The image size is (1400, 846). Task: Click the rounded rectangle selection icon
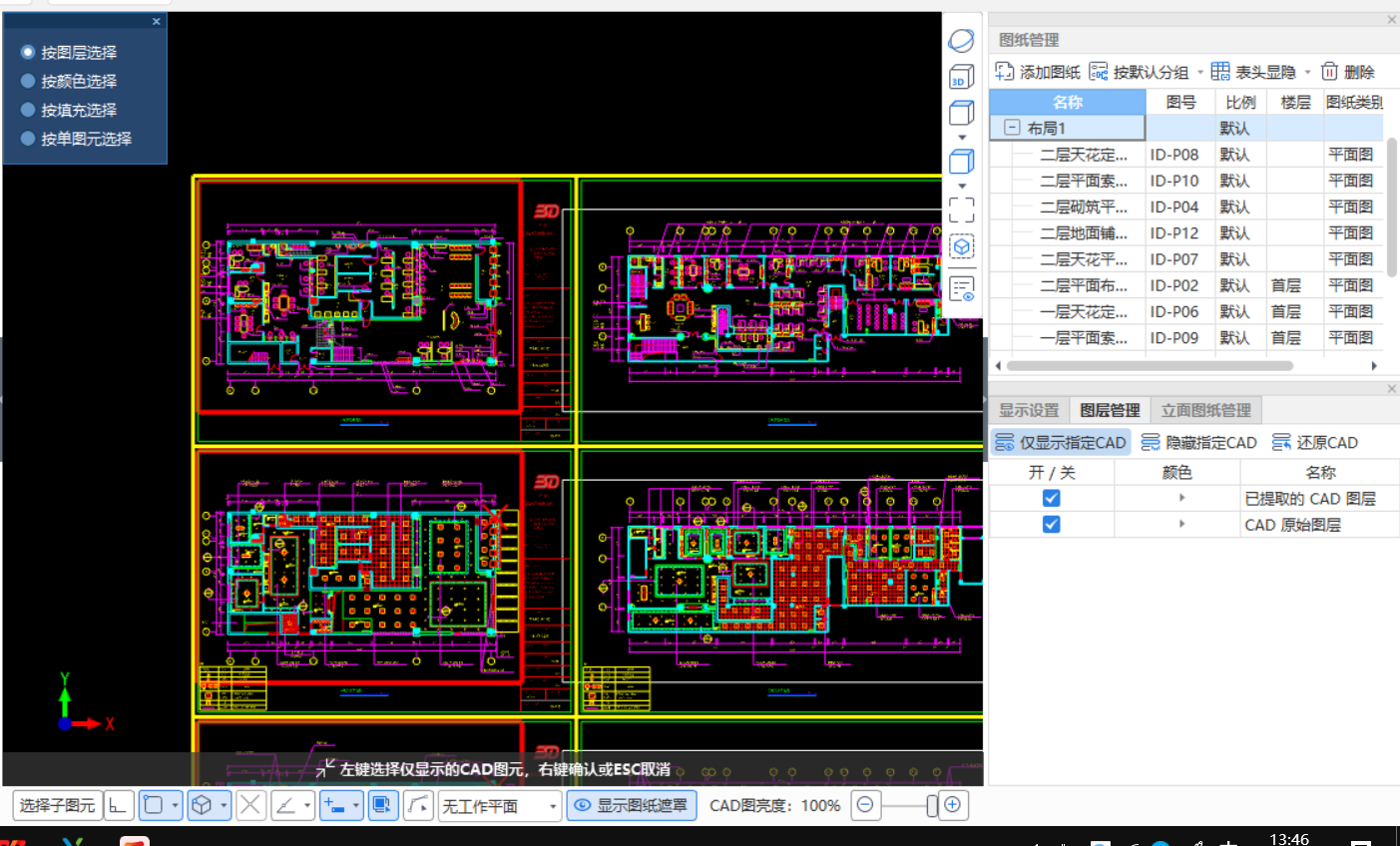(153, 805)
